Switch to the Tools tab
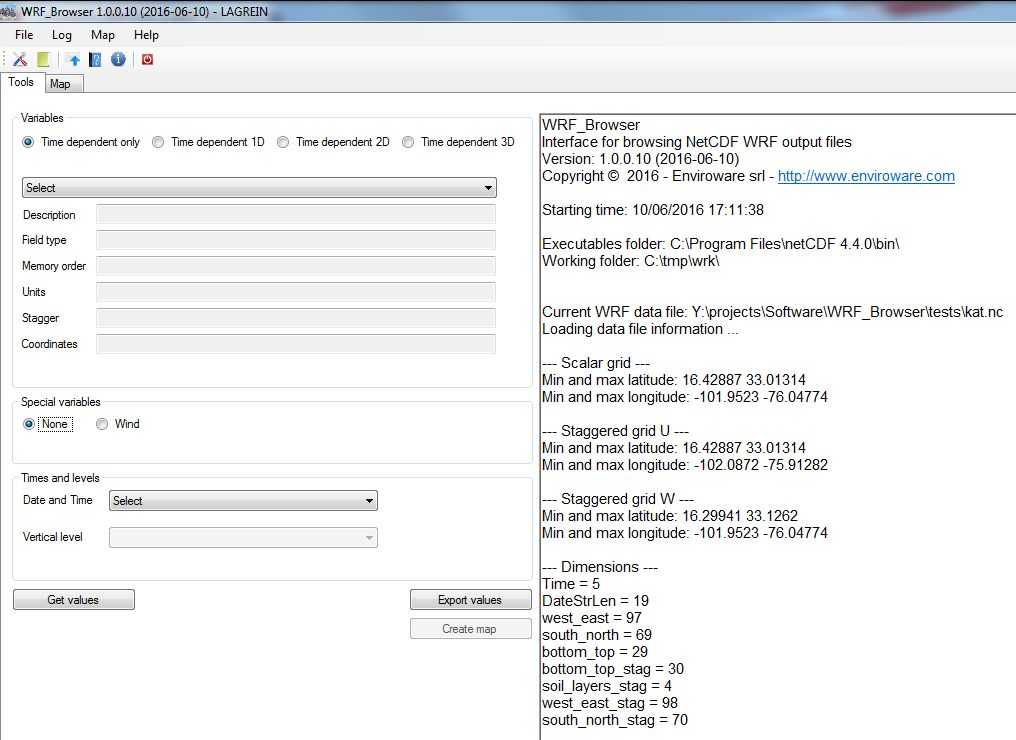Viewport: 1016px width, 740px height. (x=21, y=82)
